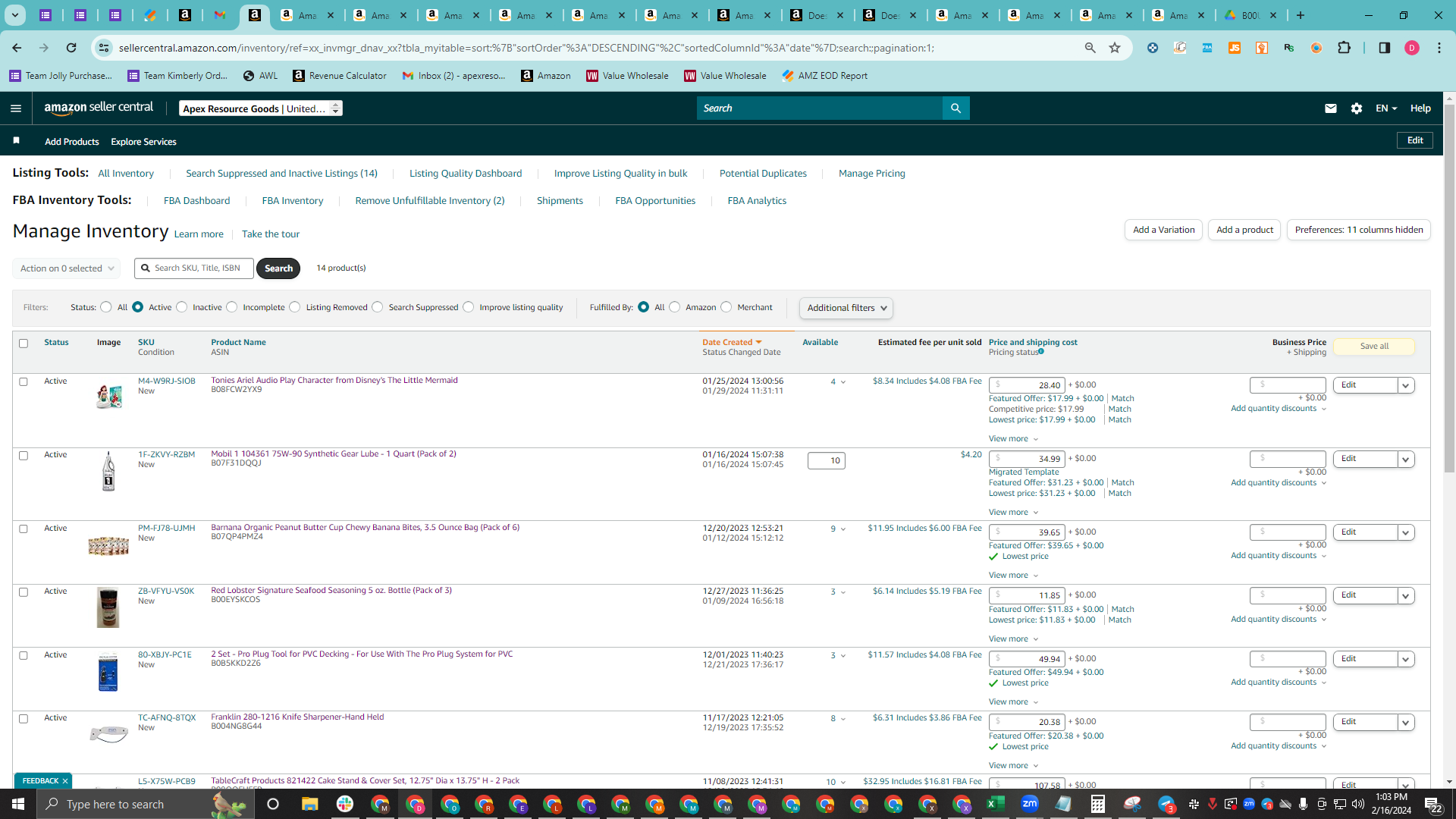1456x819 pixels.
Task: Select Fulfilled By Amazon radio button
Action: coord(675,307)
